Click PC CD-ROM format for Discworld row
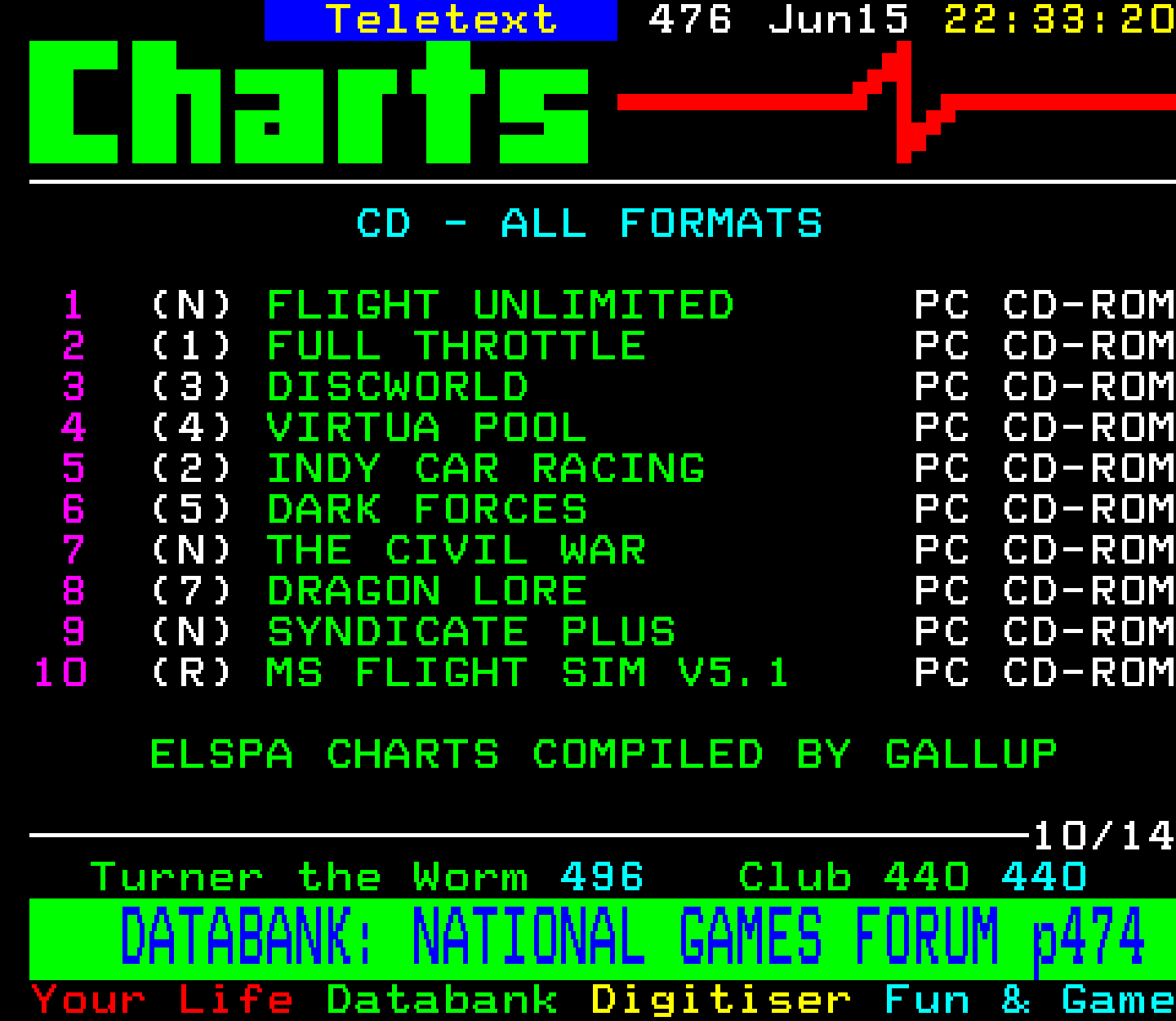 click(x=1045, y=387)
